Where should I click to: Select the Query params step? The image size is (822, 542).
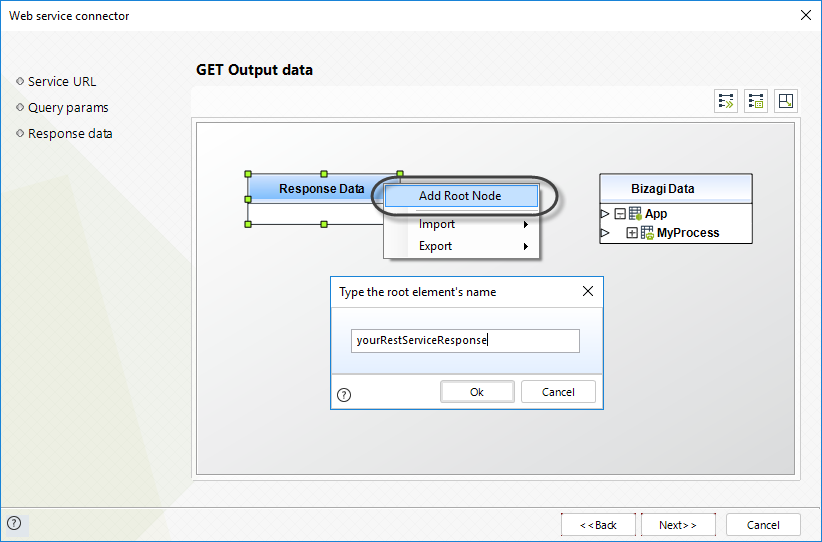point(68,107)
